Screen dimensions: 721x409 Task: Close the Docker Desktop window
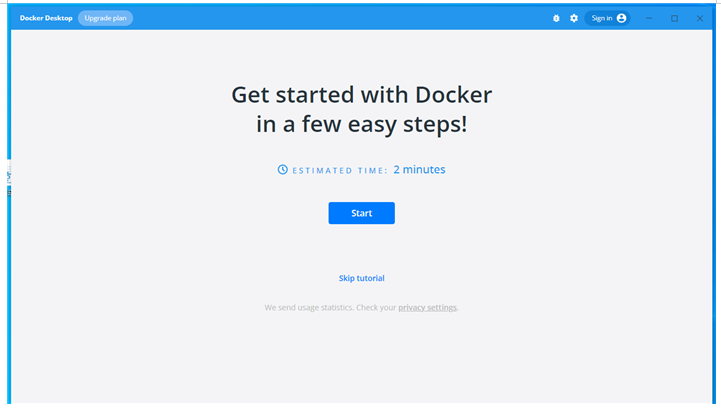click(x=699, y=18)
